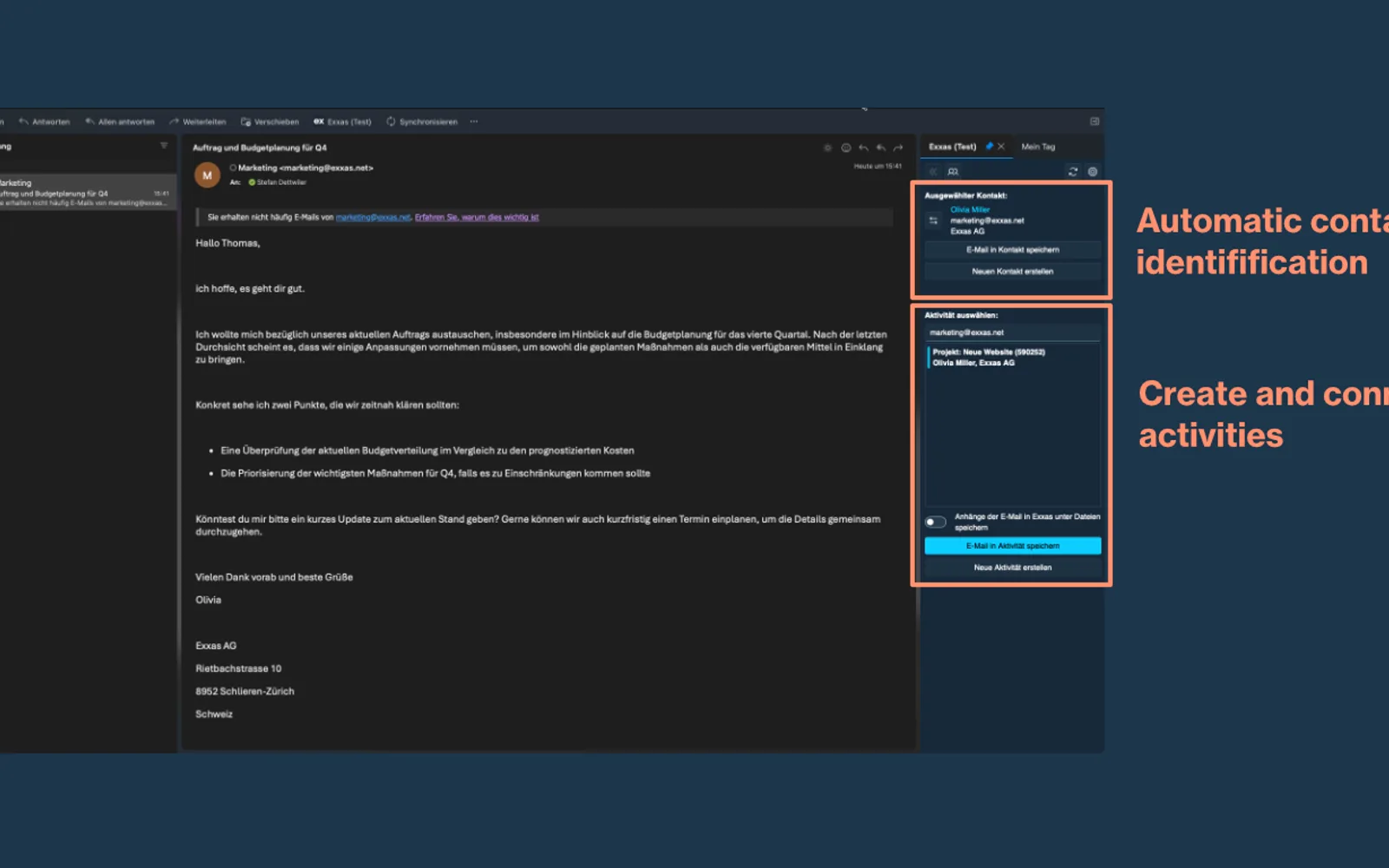The width and height of the screenshot is (1389, 868).
Task: Click the contacts people icon in Exxas panel
Action: (952, 172)
